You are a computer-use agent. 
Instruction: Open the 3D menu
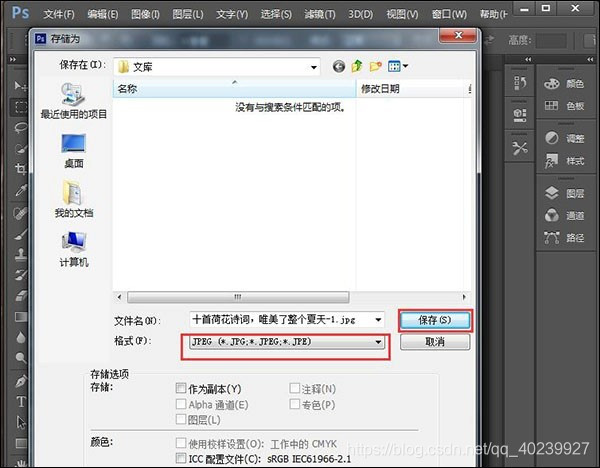[360, 15]
